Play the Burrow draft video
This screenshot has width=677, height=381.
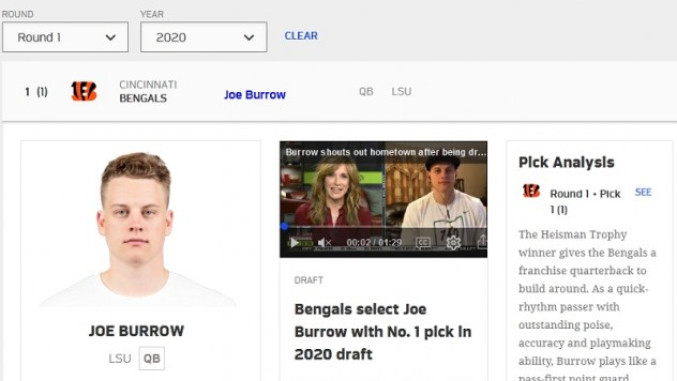tap(294, 243)
